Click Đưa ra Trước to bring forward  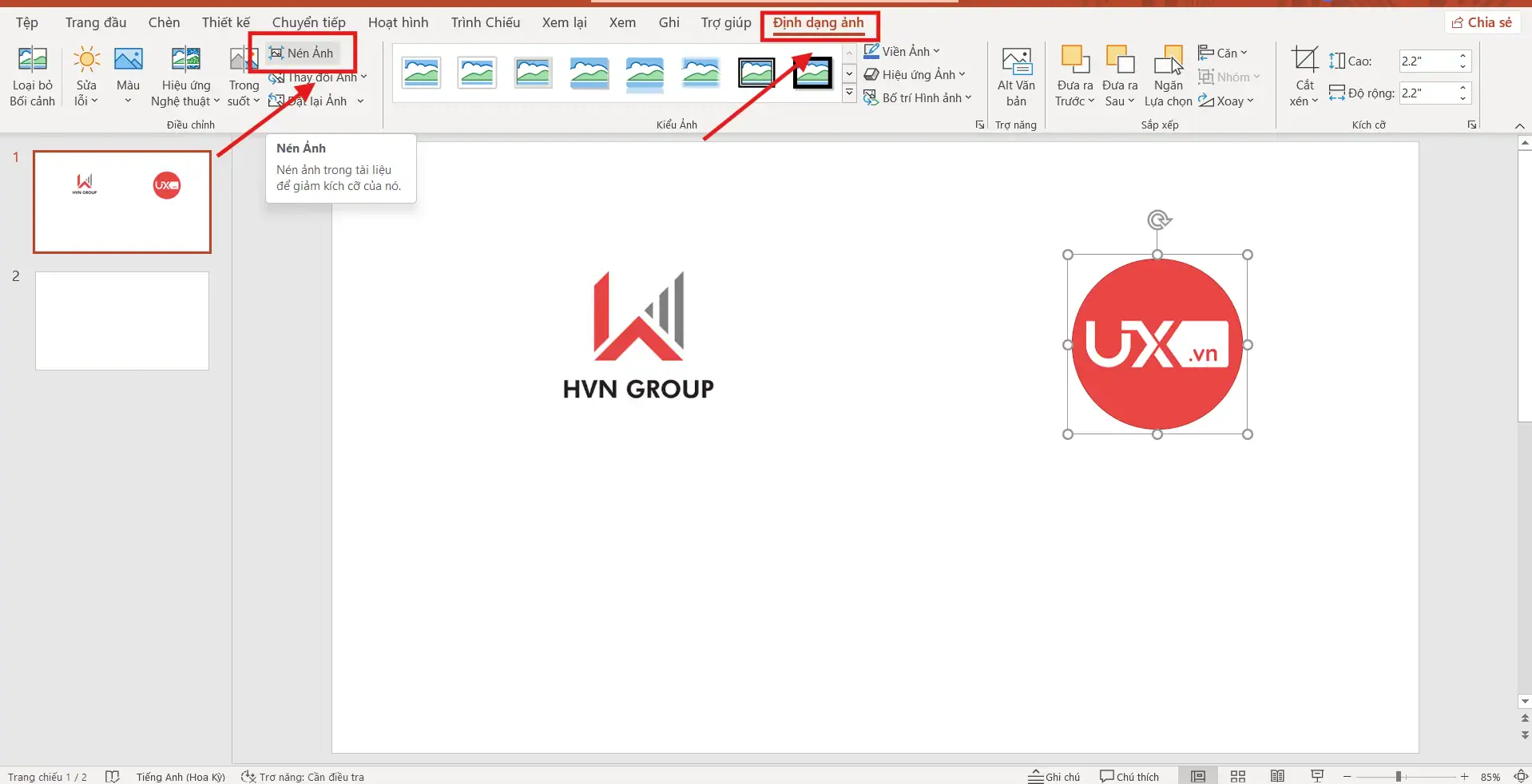(1074, 75)
